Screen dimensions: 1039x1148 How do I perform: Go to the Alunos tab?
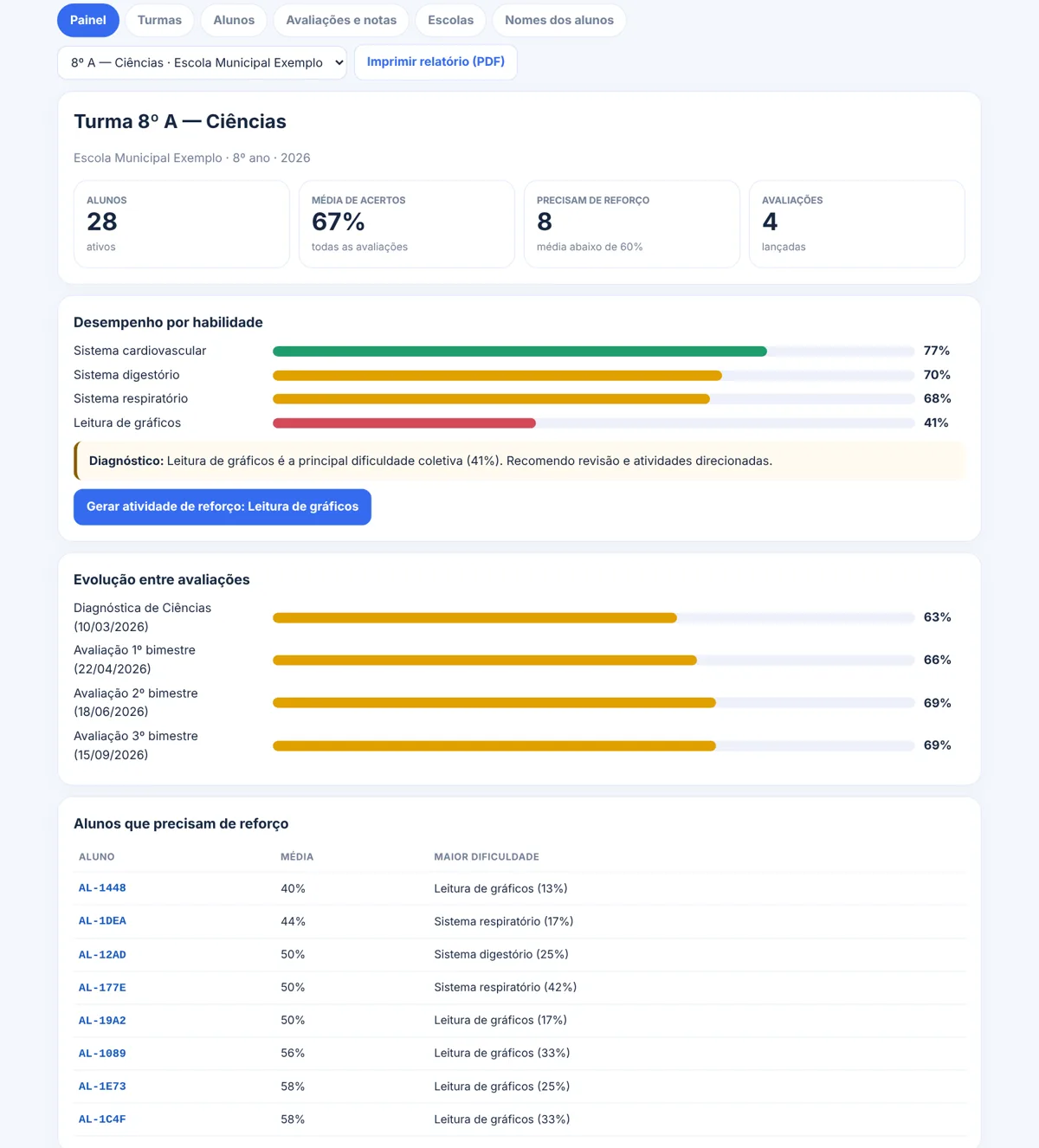click(x=234, y=20)
